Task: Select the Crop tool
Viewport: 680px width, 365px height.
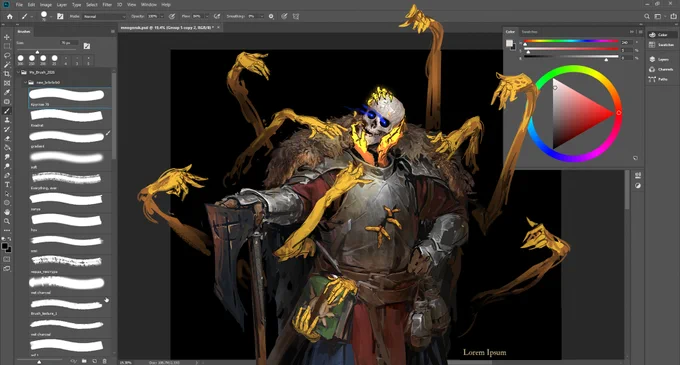Action: pos(7,74)
